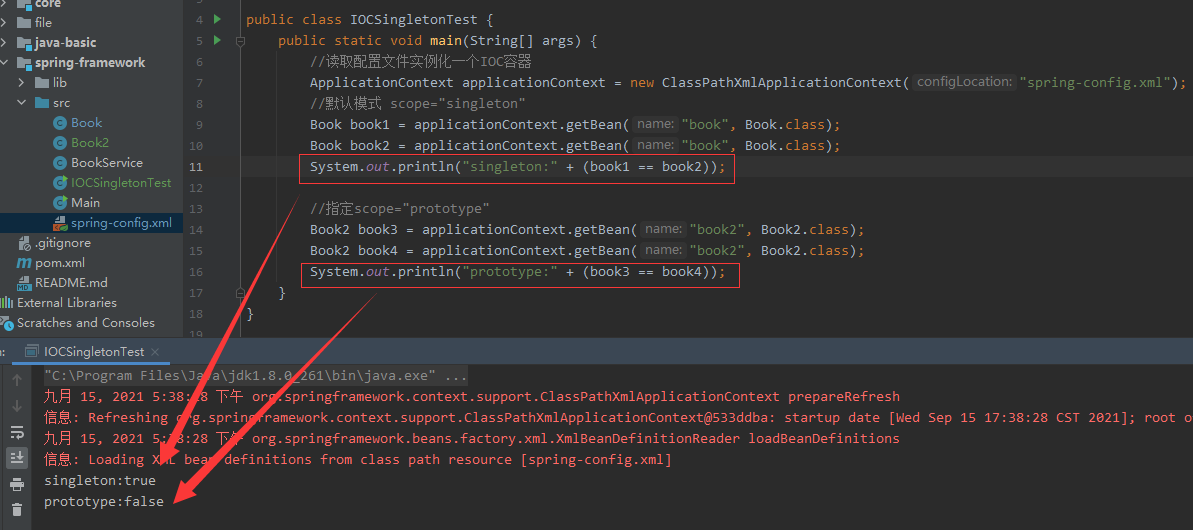Expand the file folder in project tree
Image resolution: width=1193 pixels, height=530 pixels.
point(5,23)
